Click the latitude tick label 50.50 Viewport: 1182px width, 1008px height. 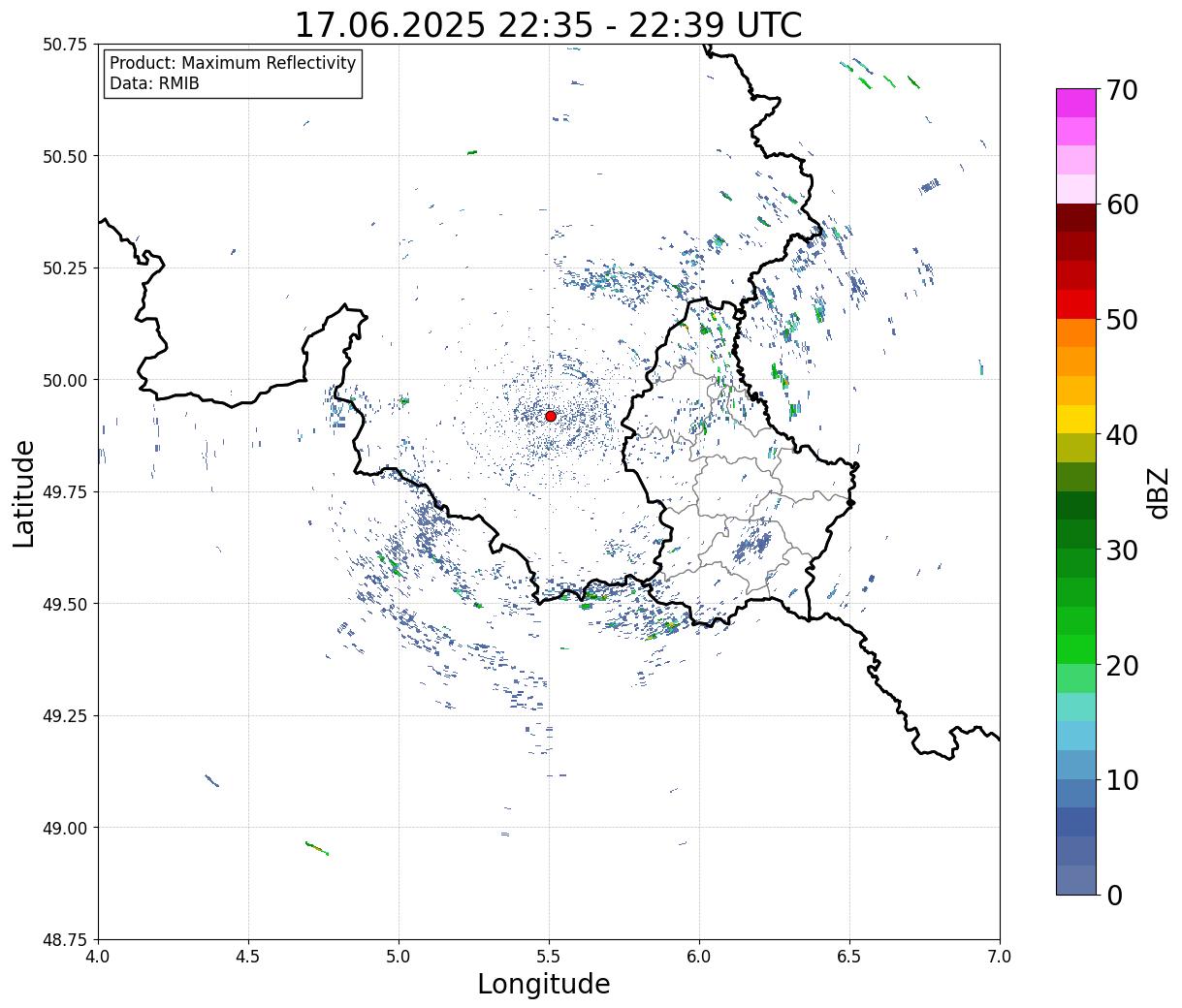coord(65,156)
